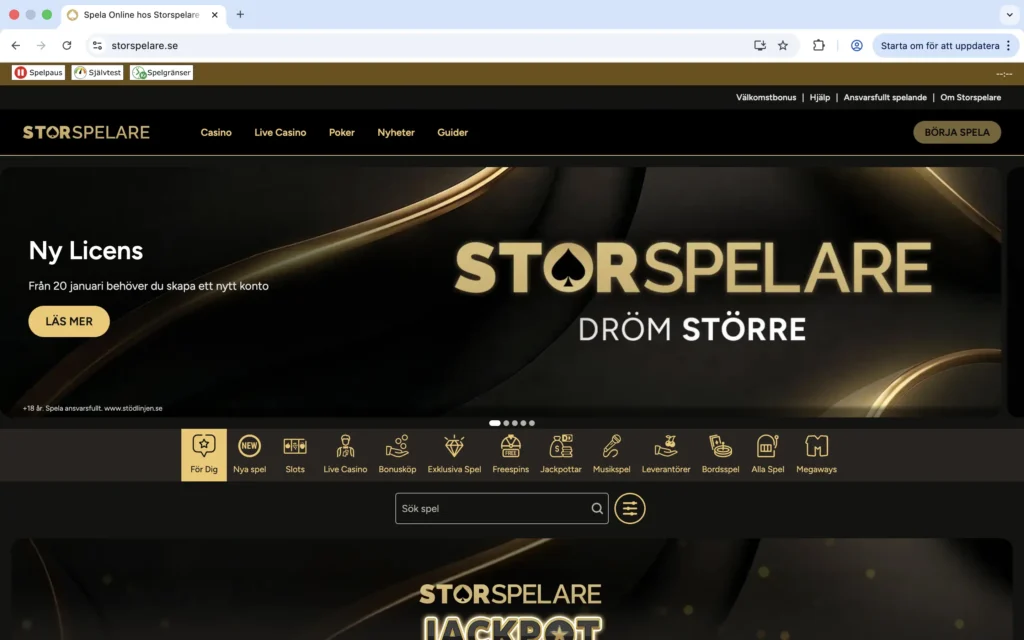1024x640 pixels.
Task: Go to the Nyheter section
Action: [395, 132]
